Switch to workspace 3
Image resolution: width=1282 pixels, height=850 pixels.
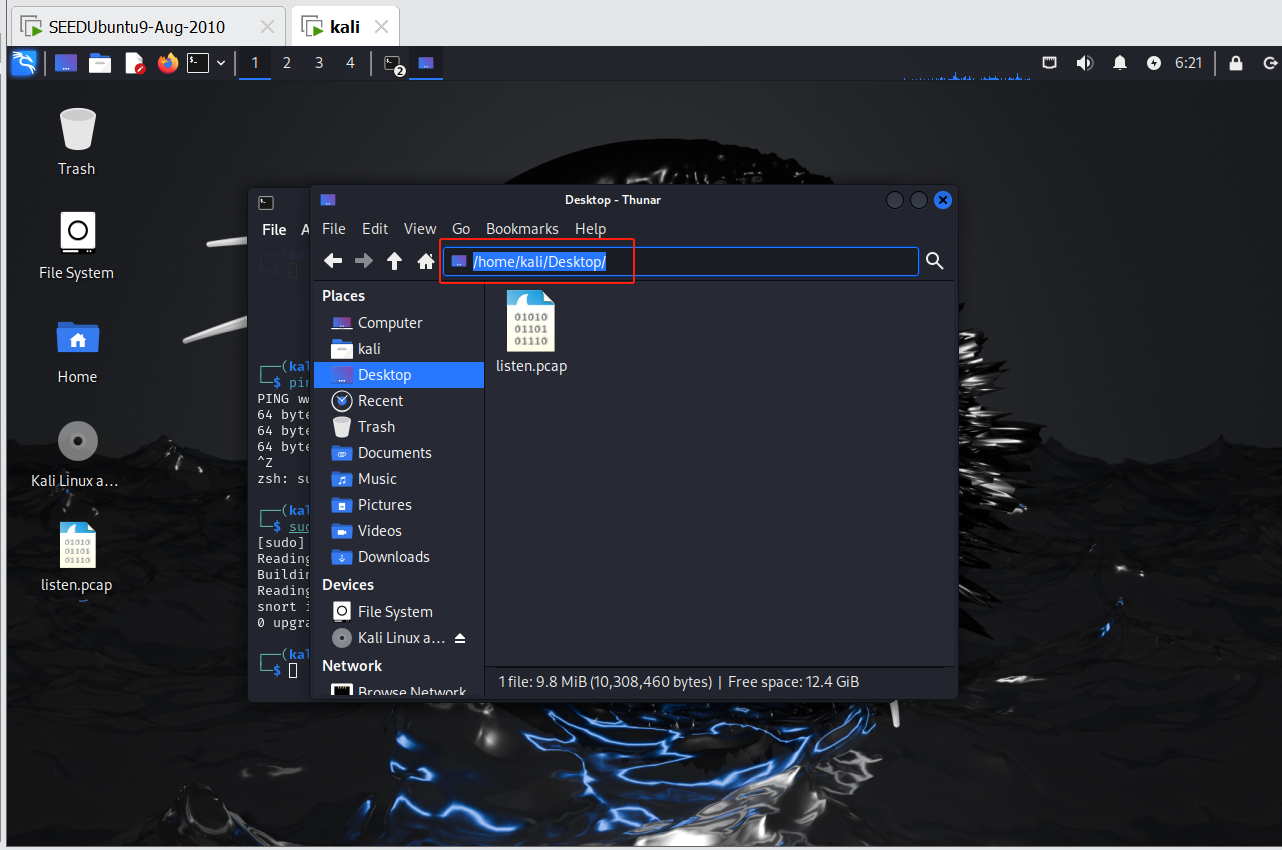[x=319, y=63]
